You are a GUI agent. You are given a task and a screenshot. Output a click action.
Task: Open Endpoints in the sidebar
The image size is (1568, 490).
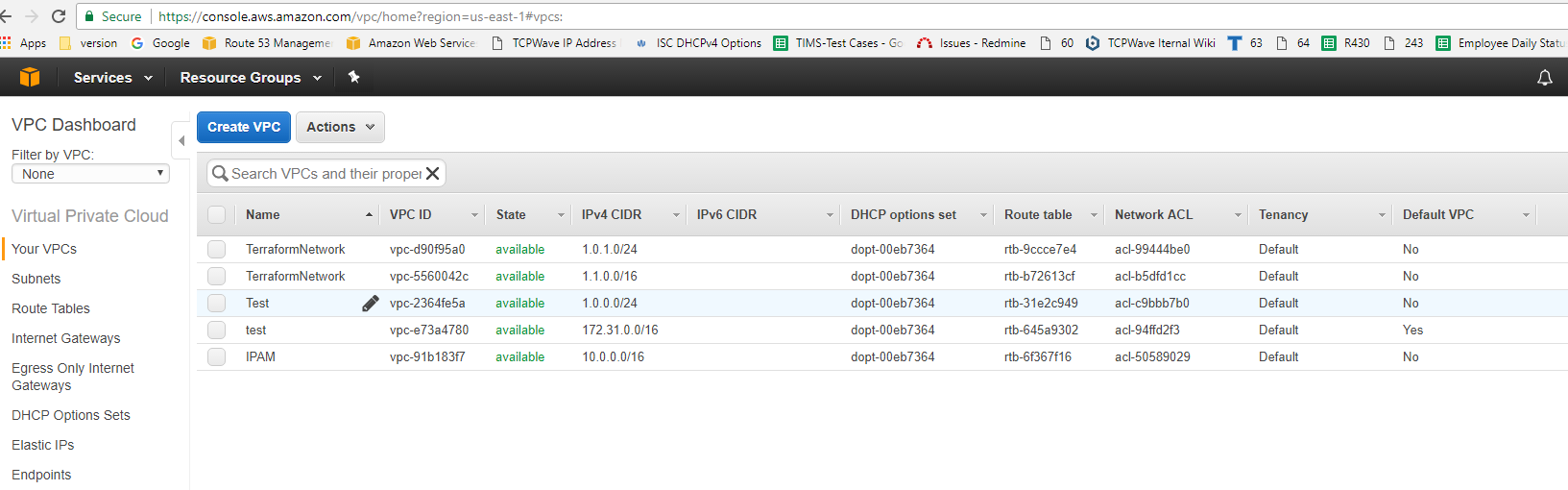point(41,475)
